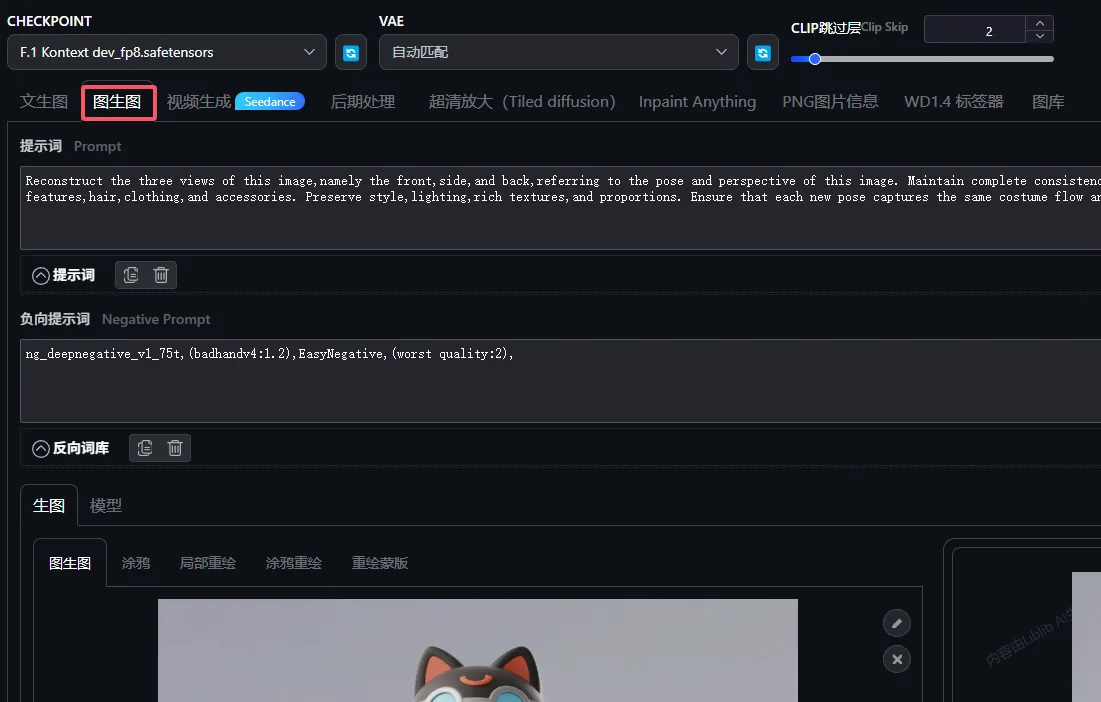Viewport: 1101px width, 702px height.
Task: Click into the Negative Prompt text area
Action: [560, 380]
